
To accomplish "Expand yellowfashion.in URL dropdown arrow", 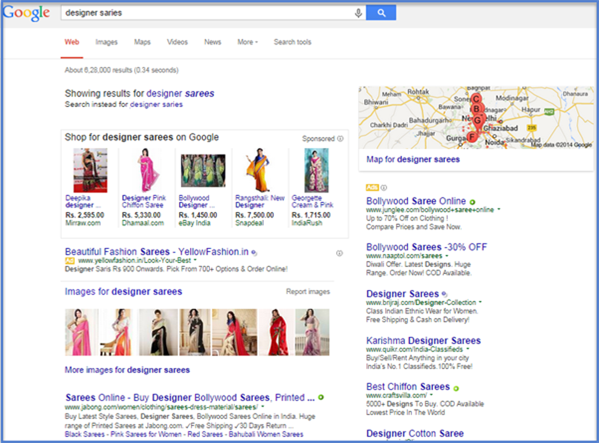I will click(x=195, y=261).
